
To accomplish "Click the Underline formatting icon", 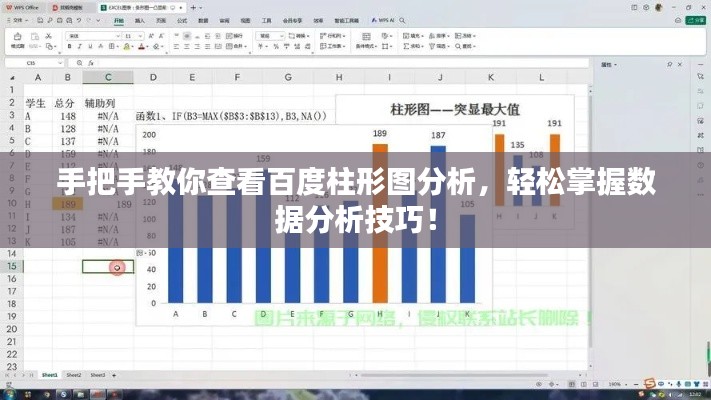I will pos(91,47).
